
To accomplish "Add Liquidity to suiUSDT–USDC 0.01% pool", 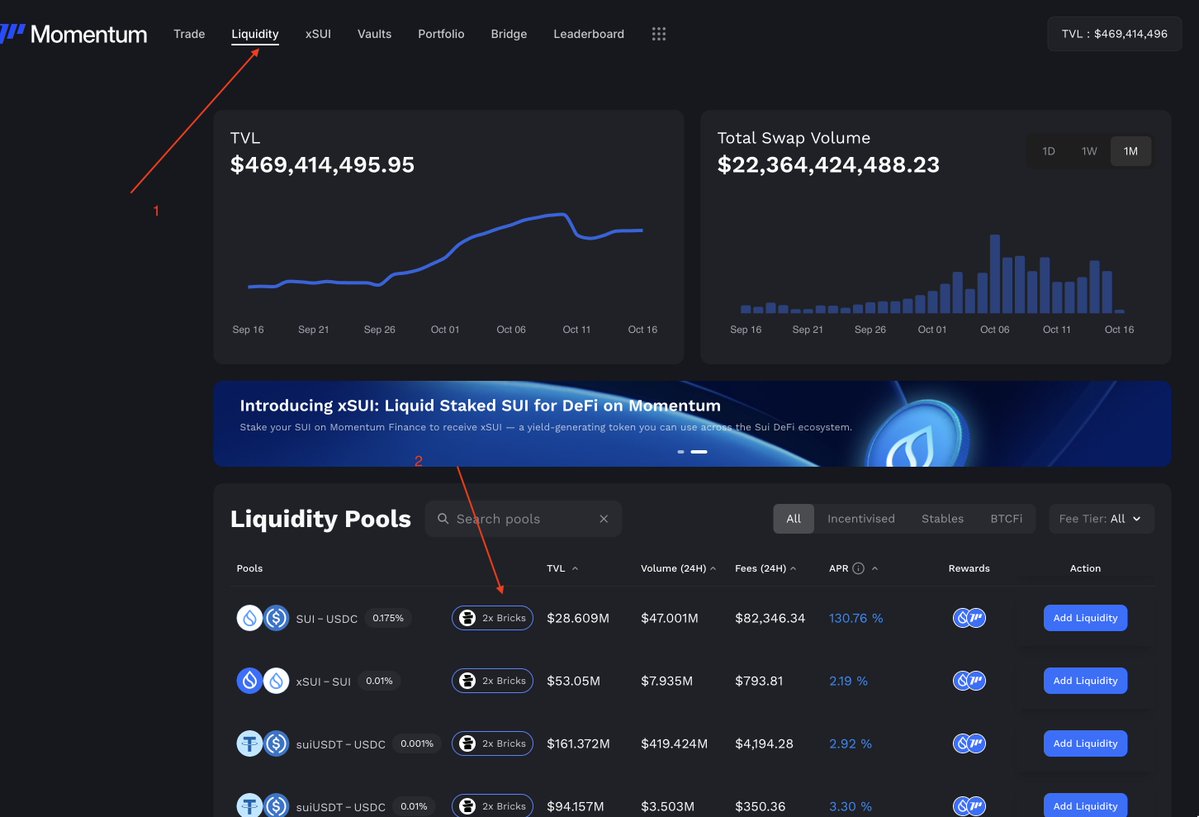I will pos(1085,806).
